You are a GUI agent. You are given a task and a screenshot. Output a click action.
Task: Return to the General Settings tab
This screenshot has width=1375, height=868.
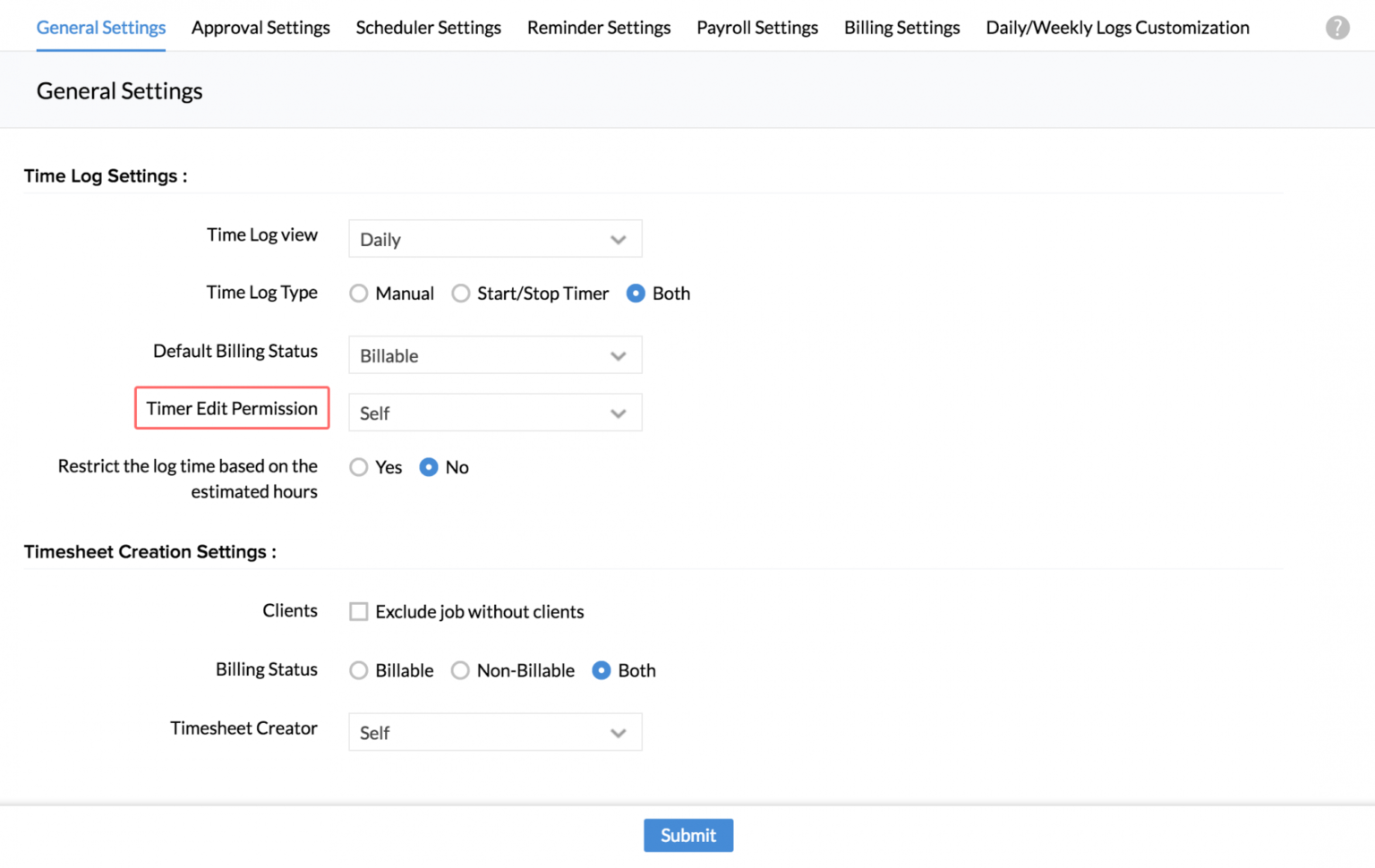pyautogui.click(x=100, y=27)
